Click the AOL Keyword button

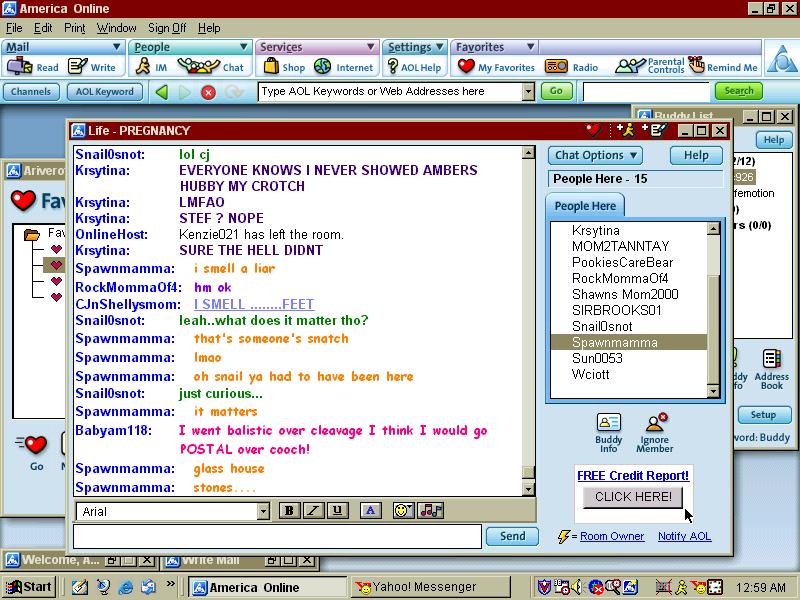coord(105,92)
